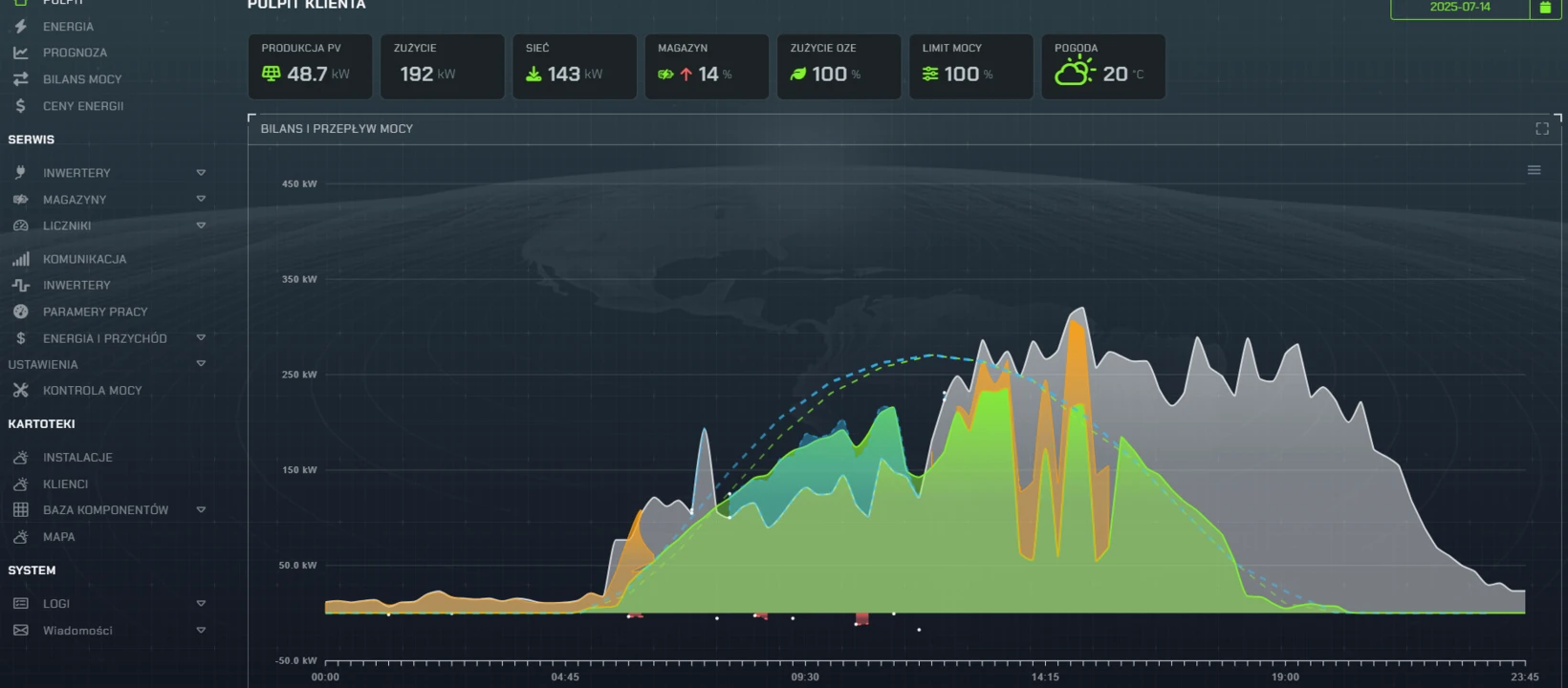The width and height of the screenshot is (1568, 688).
Task: Click the grid download icon in Sieć card
Action: [x=534, y=74]
